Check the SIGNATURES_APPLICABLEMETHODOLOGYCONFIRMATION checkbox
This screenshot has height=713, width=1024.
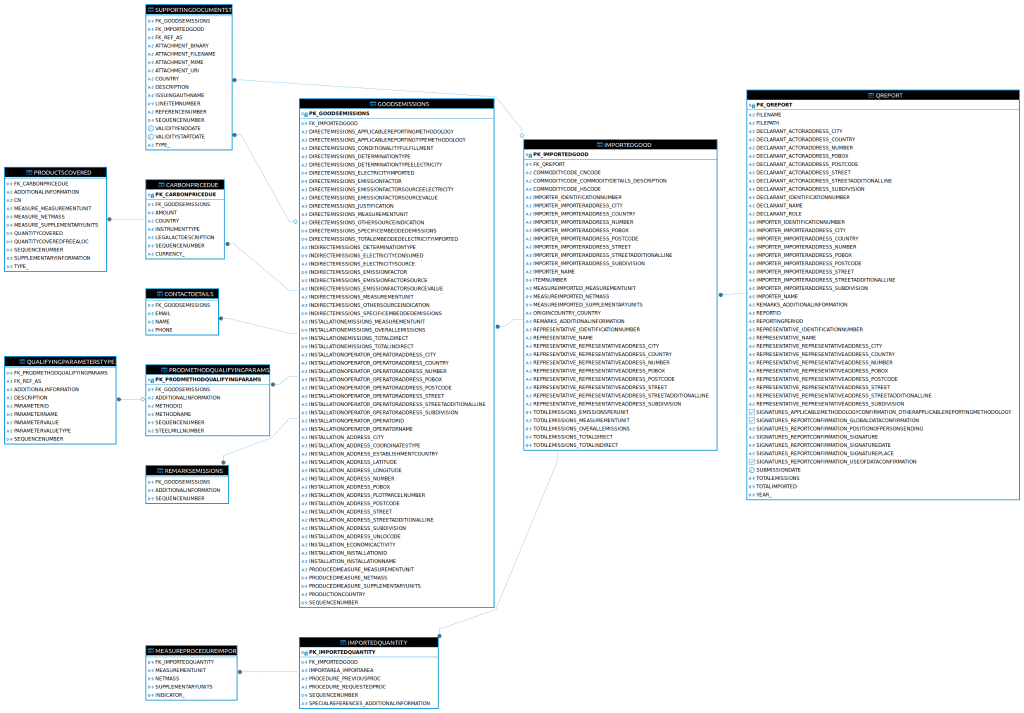coord(754,412)
